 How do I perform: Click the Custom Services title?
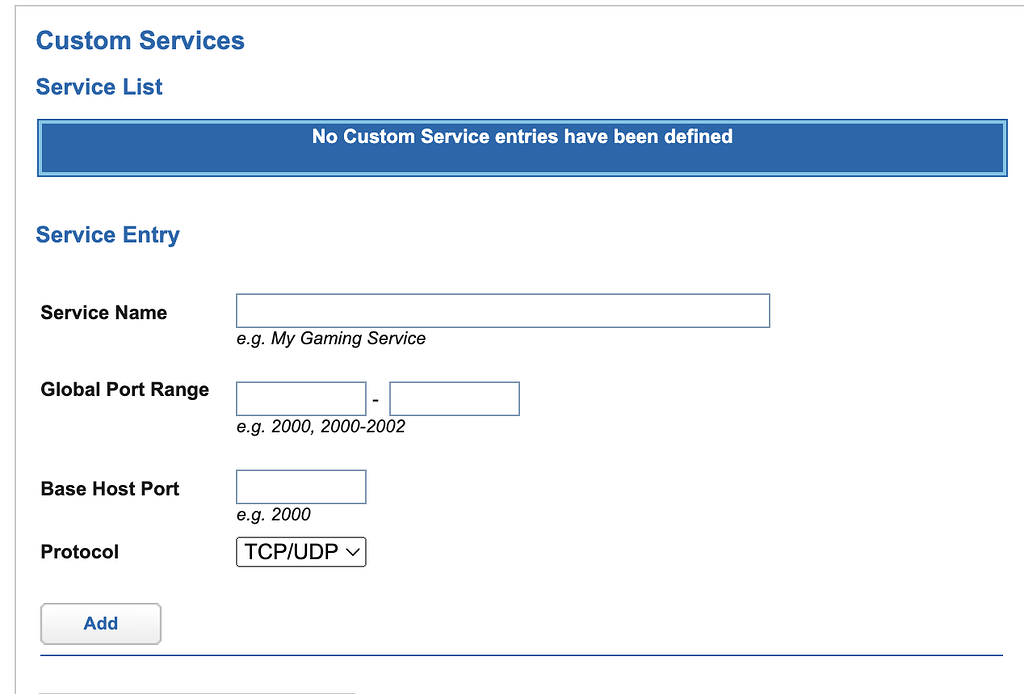coord(140,41)
